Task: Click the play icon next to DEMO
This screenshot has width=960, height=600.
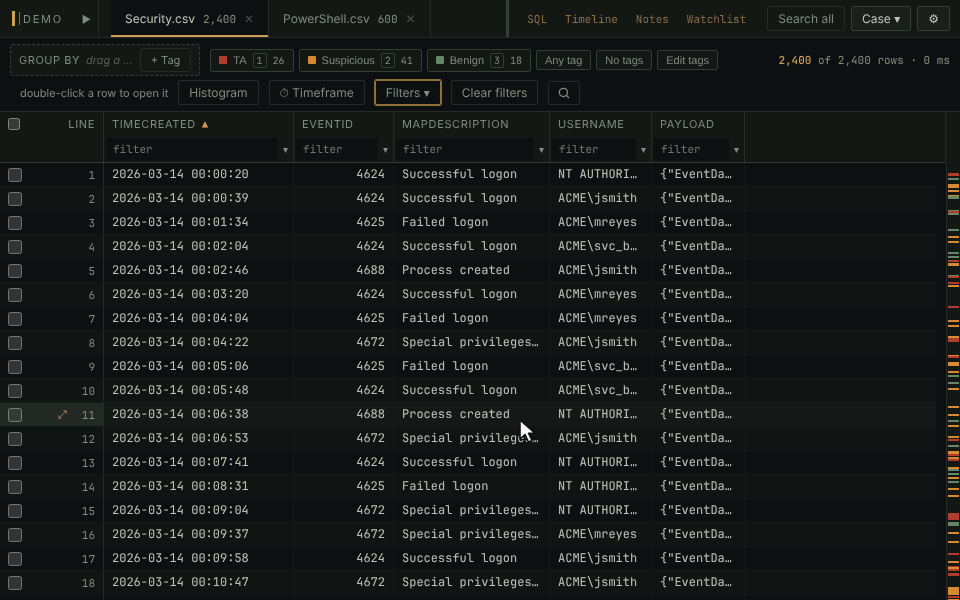Action: [x=86, y=19]
